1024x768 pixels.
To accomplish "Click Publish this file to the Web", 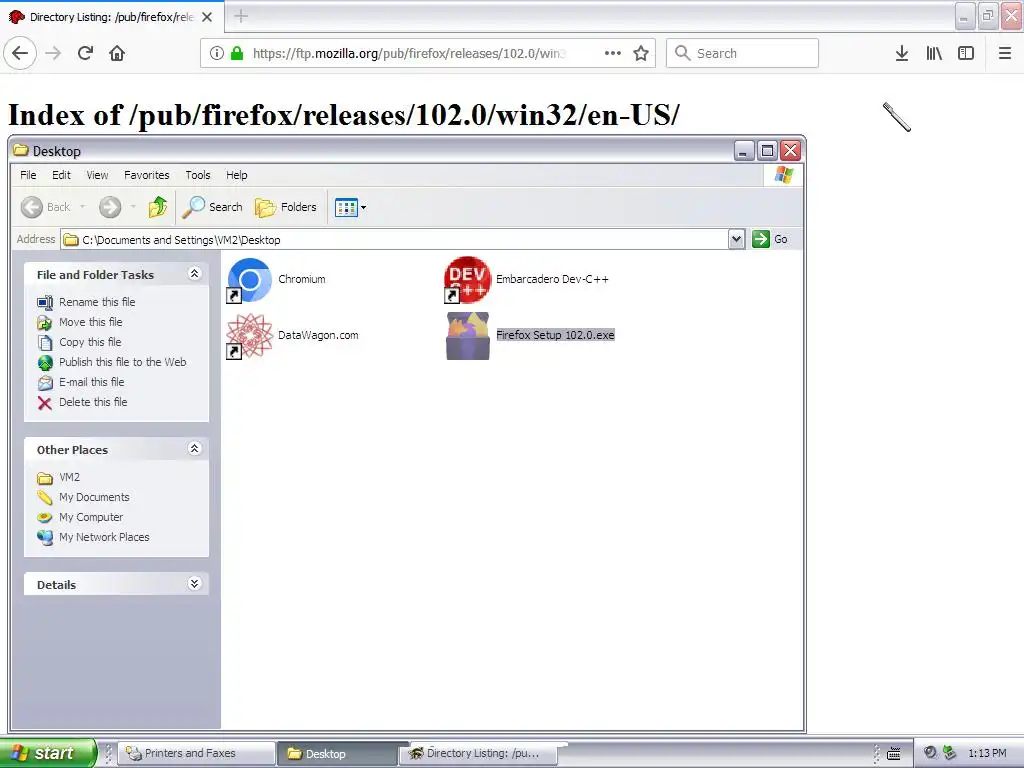I will point(123,362).
